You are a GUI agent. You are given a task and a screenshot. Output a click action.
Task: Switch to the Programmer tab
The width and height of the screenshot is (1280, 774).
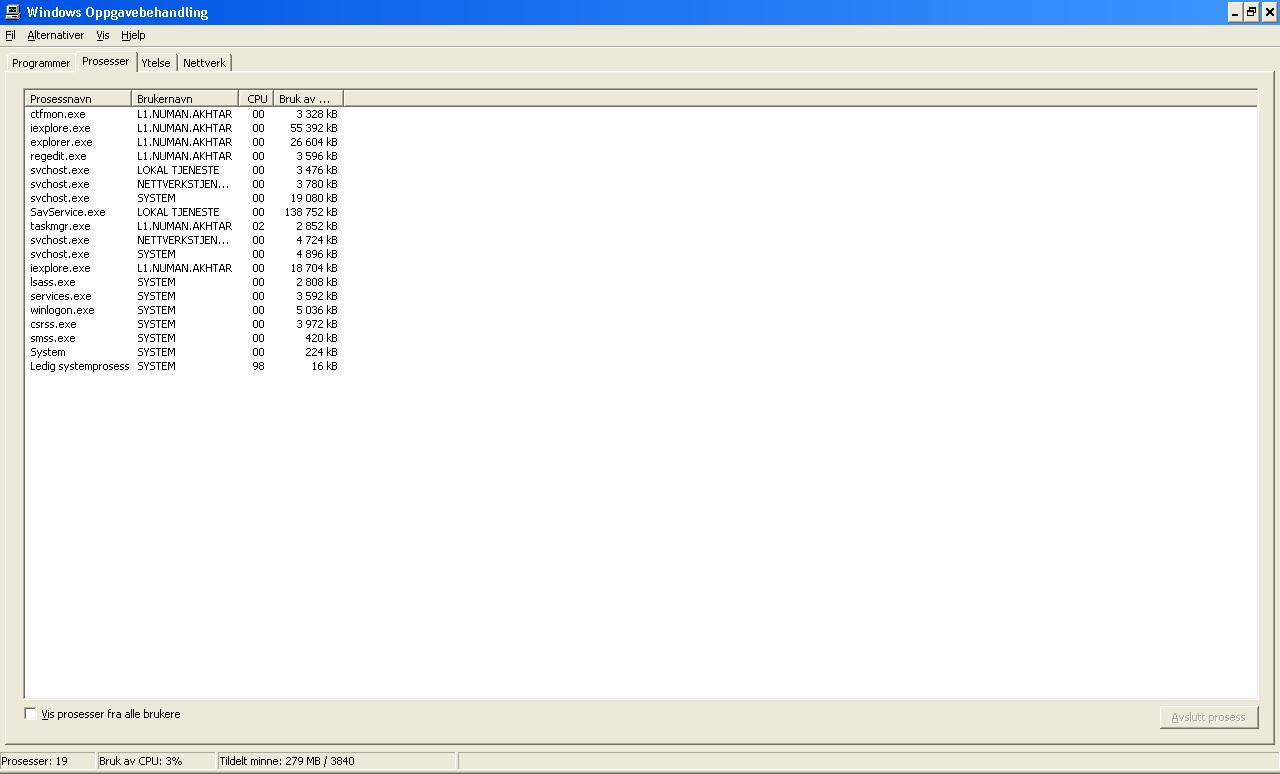(x=41, y=63)
